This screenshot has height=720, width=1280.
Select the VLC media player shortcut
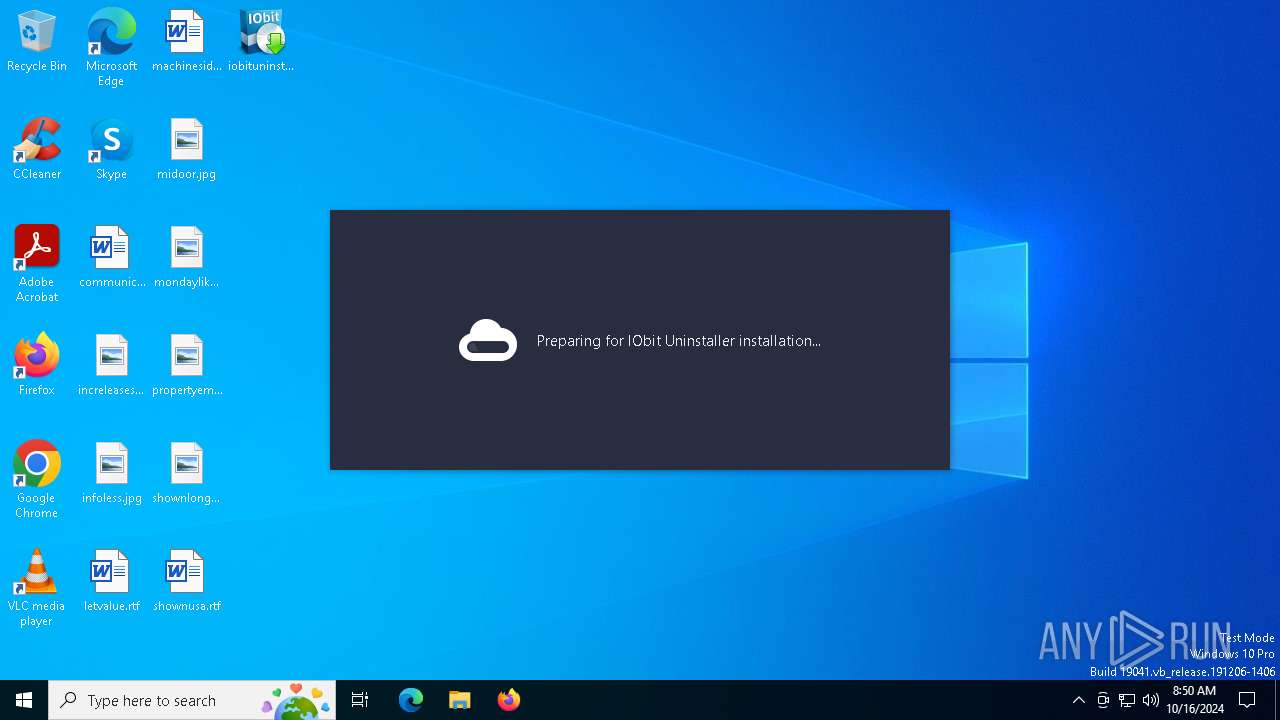(x=37, y=588)
